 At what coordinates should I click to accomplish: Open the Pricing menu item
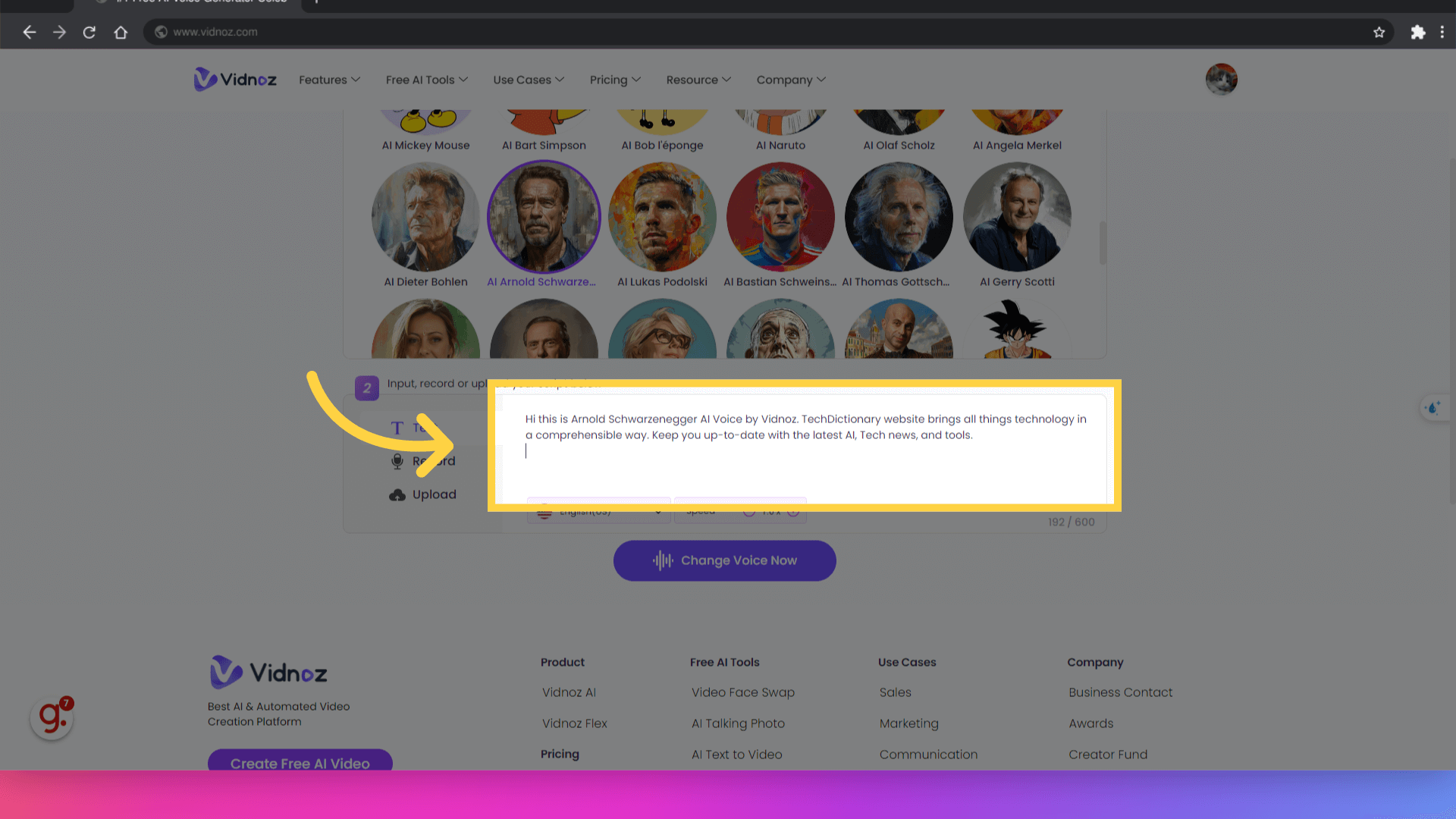pyautogui.click(x=615, y=79)
